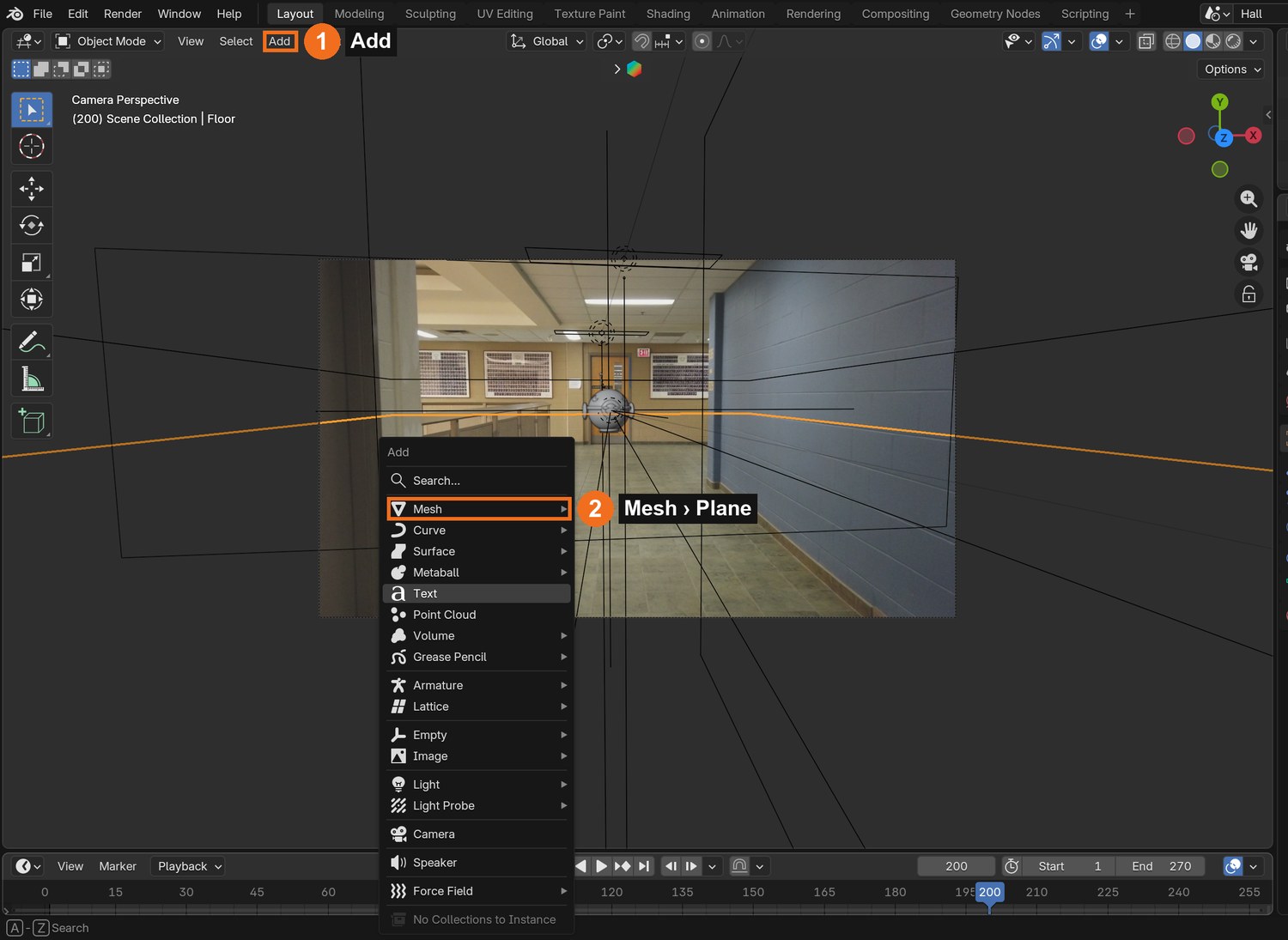This screenshot has height=940, width=1288.
Task: Select the Add Cube tool
Action: pos(32,421)
